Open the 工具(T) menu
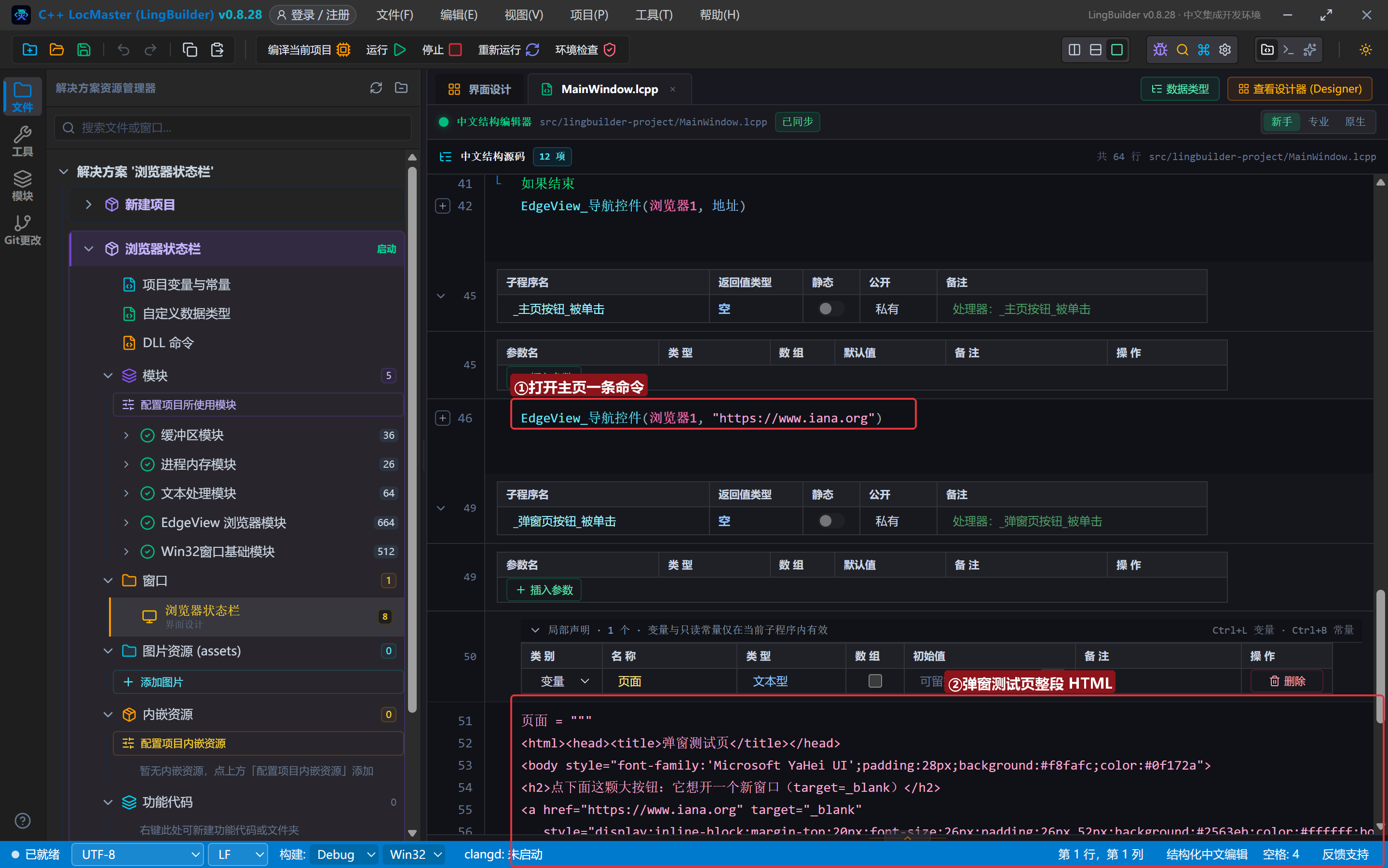This screenshot has width=1388, height=868. 654,15
